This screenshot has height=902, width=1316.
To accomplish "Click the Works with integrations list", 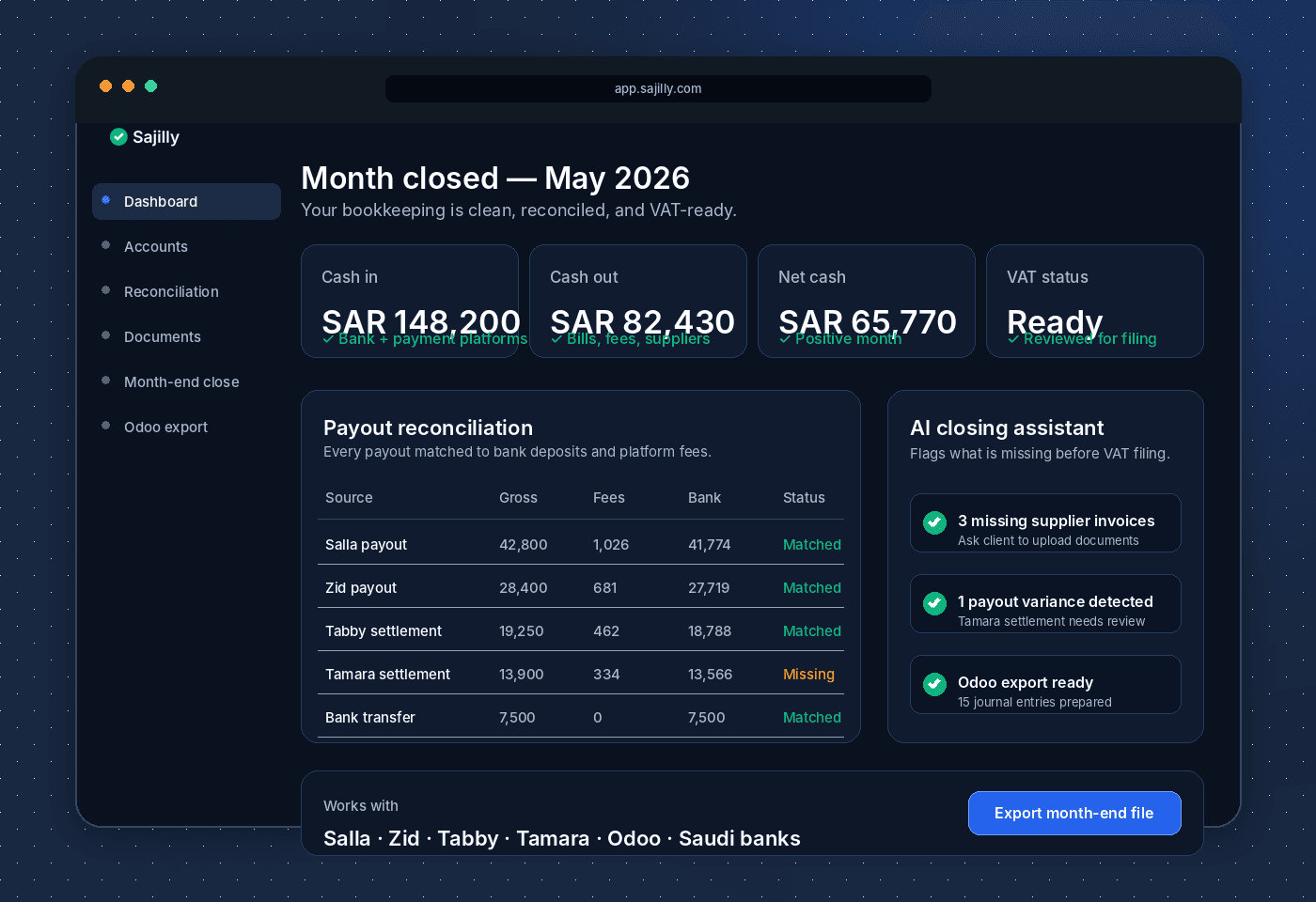I will tap(562, 839).
